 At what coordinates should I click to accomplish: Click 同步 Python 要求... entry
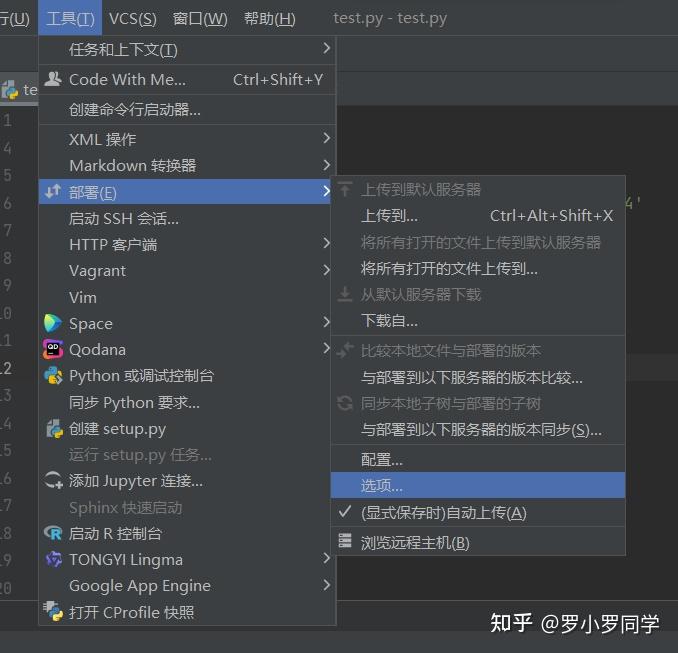187,402
